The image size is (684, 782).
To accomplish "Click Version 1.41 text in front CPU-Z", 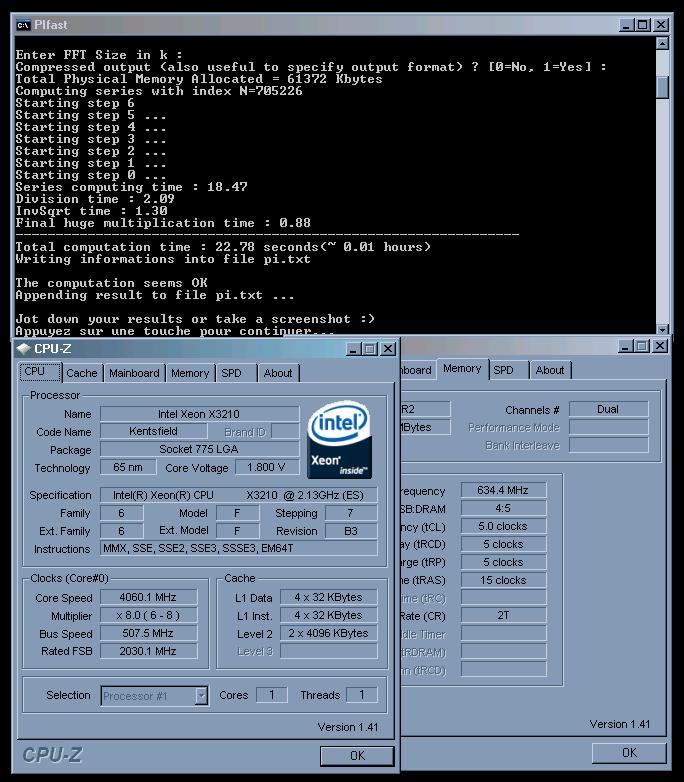I will point(348,727).
